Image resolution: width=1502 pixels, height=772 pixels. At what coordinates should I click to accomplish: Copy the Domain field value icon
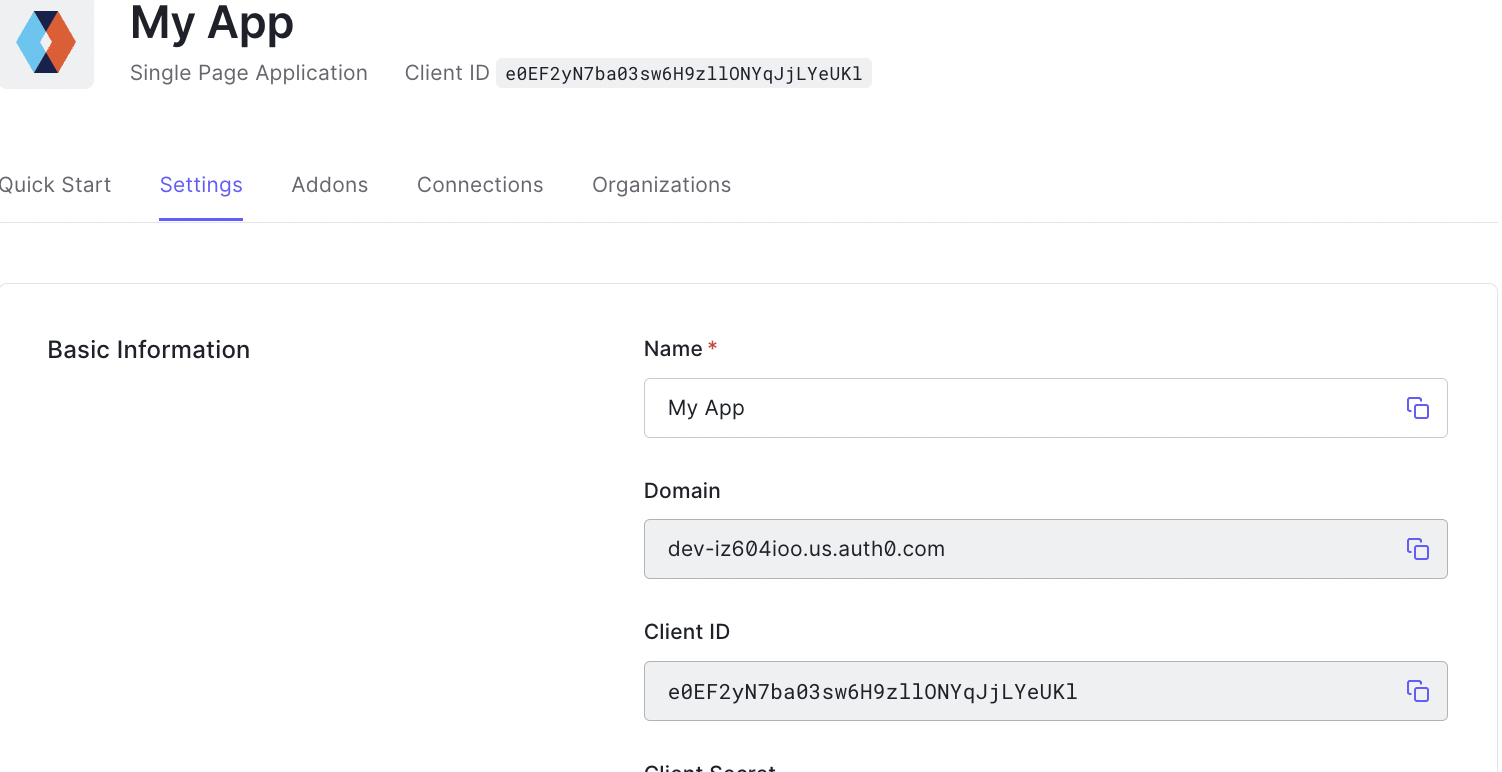1417,549
